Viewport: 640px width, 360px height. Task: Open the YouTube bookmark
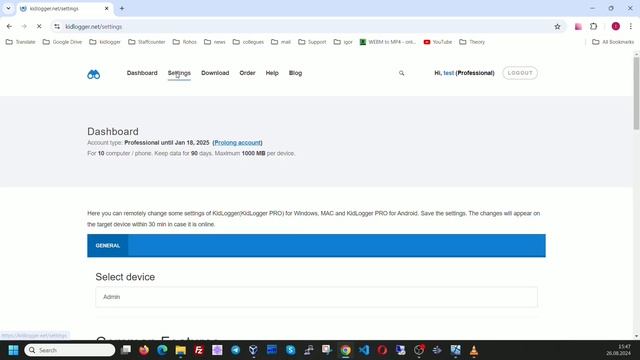[x=438, y=42]
